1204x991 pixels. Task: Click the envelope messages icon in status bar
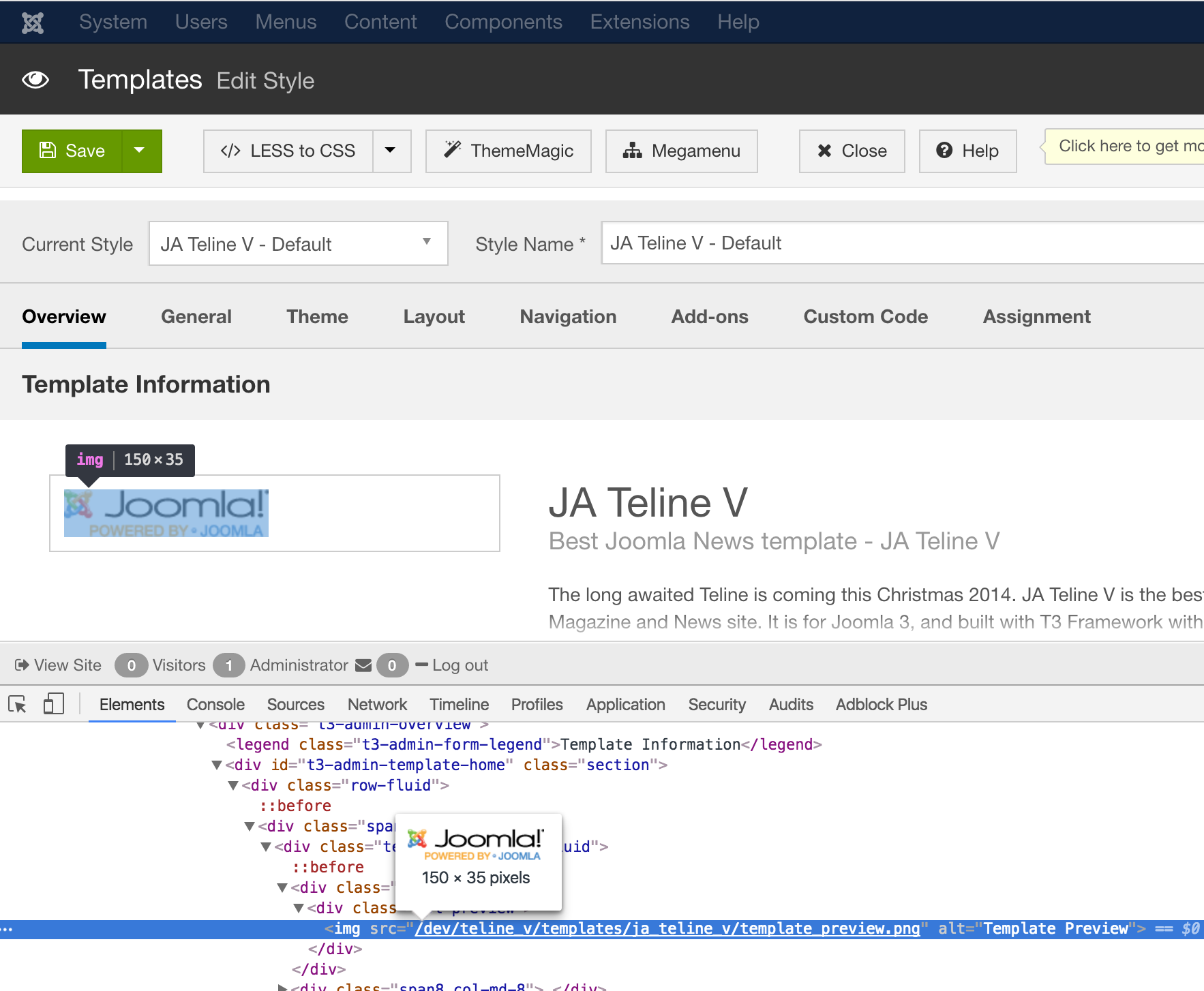pos(363,665)
